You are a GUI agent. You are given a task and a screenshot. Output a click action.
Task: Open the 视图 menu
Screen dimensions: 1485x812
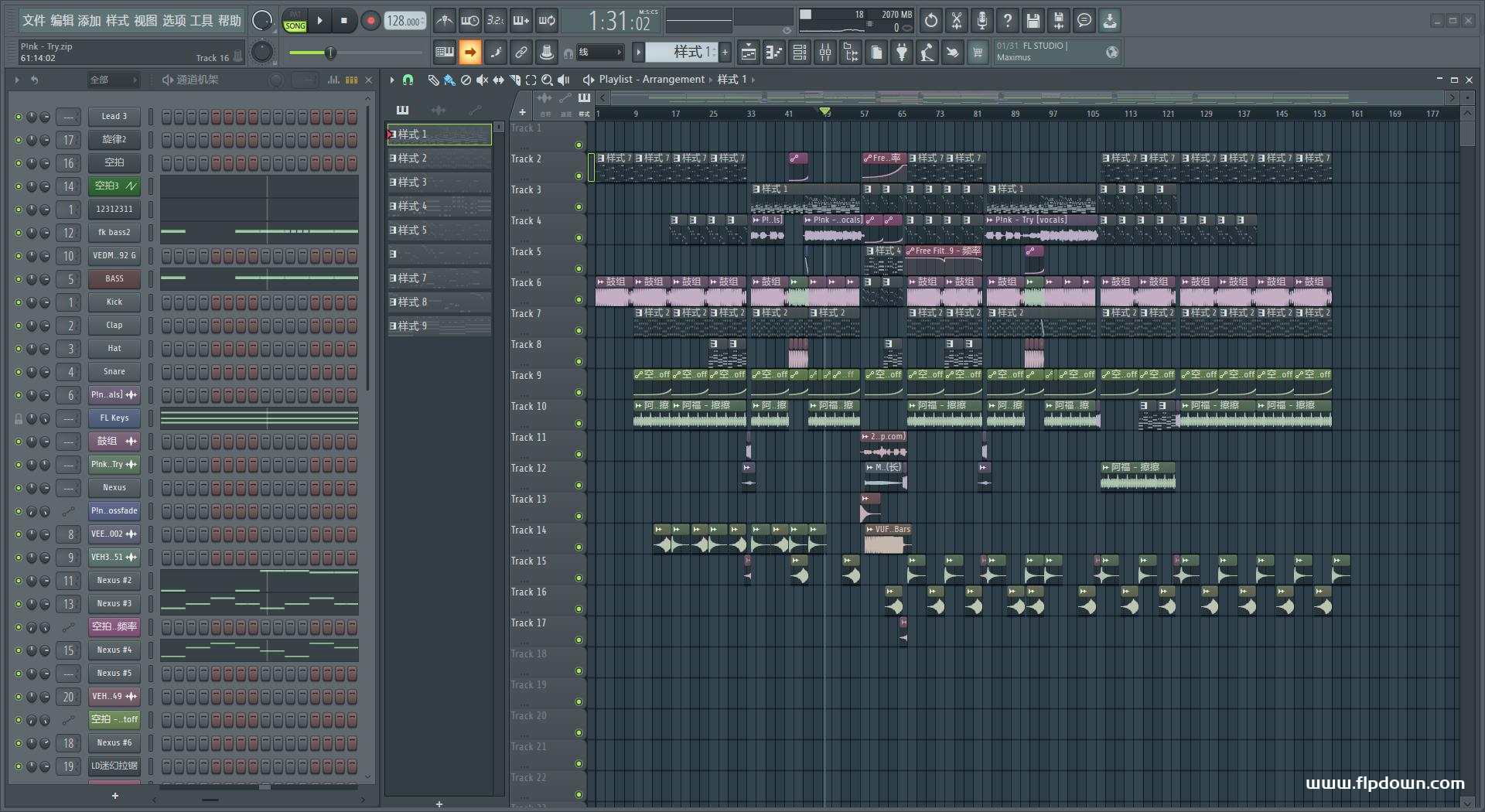pos(145,21)
